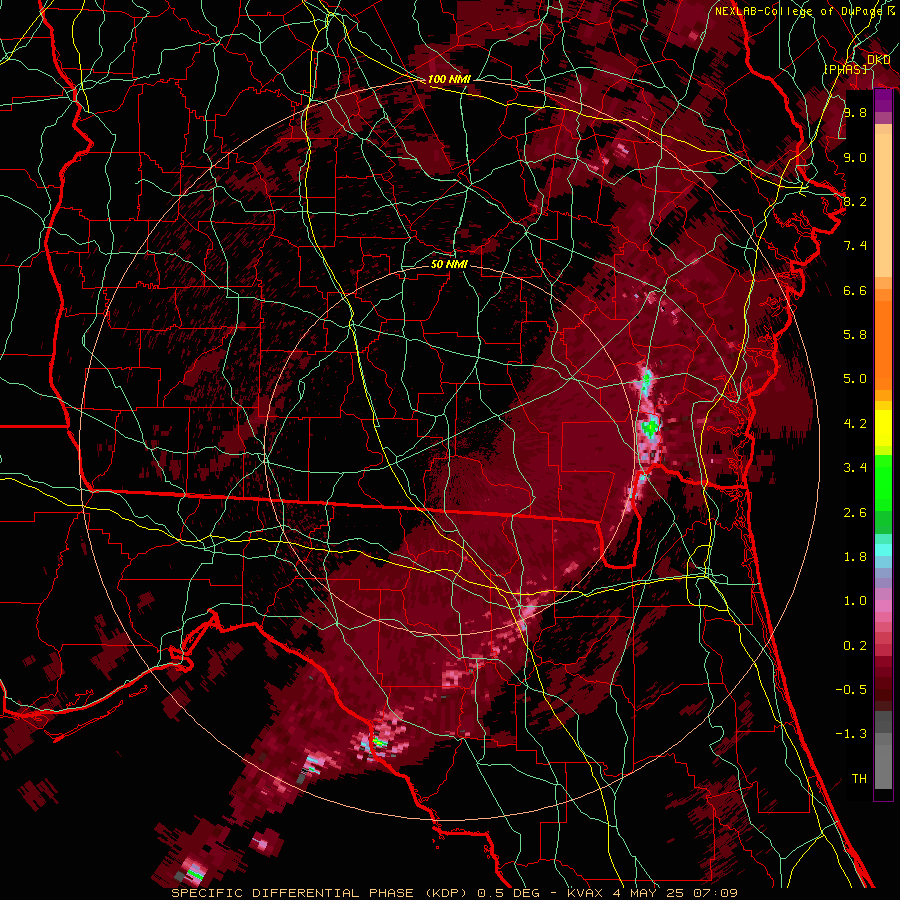Click the -1.3 scale value

851,734
